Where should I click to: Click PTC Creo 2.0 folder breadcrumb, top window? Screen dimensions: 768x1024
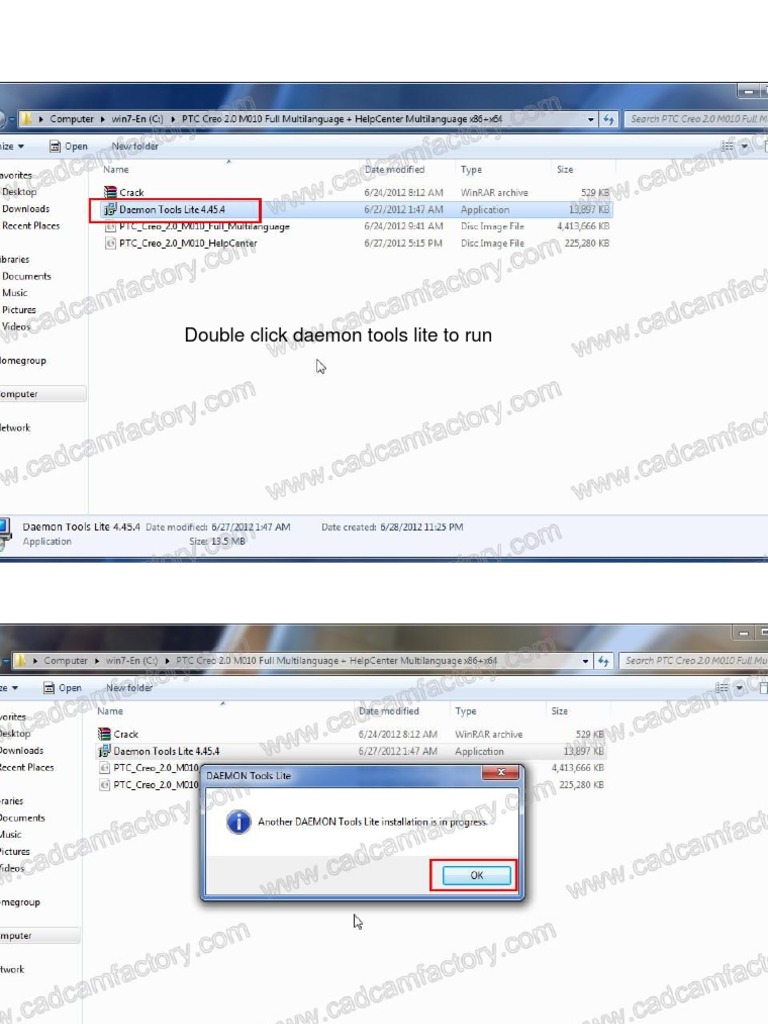[x=342, y=119]
